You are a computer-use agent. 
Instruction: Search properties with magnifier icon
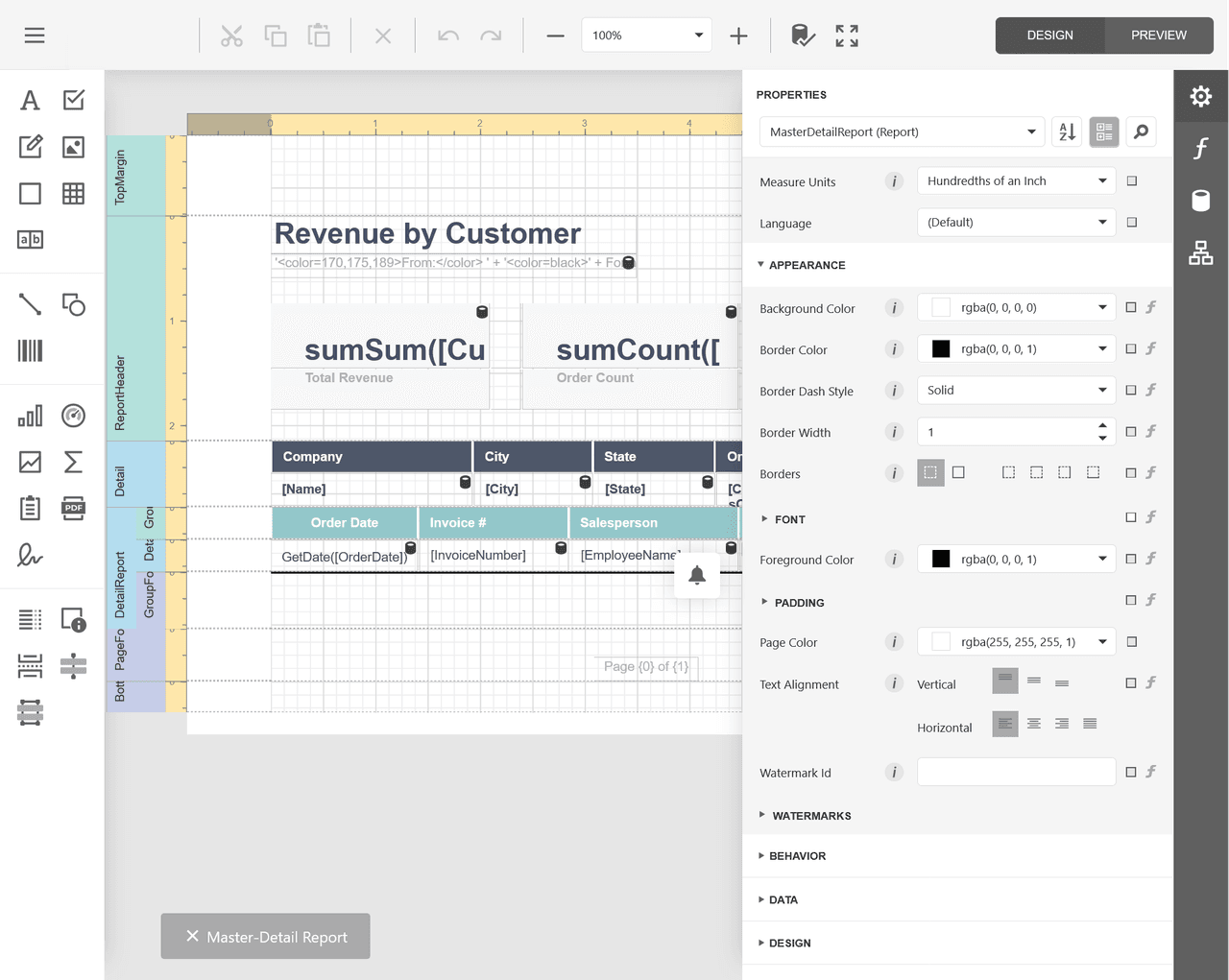pos(1141,131)
